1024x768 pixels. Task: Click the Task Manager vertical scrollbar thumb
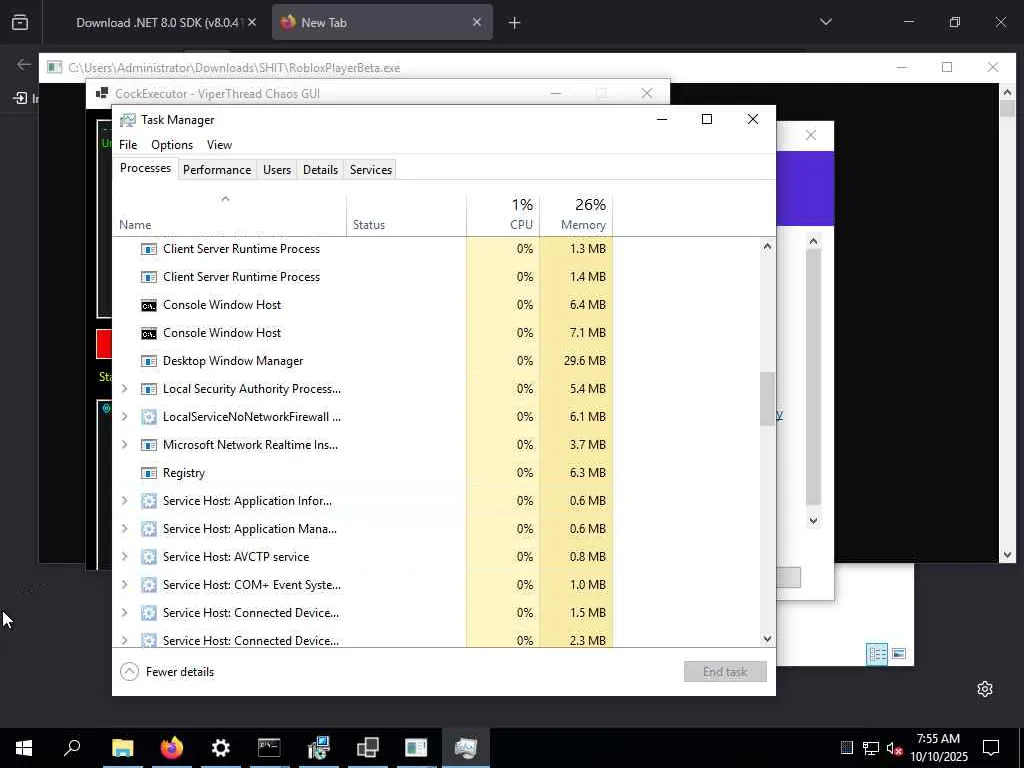point(767,398)
